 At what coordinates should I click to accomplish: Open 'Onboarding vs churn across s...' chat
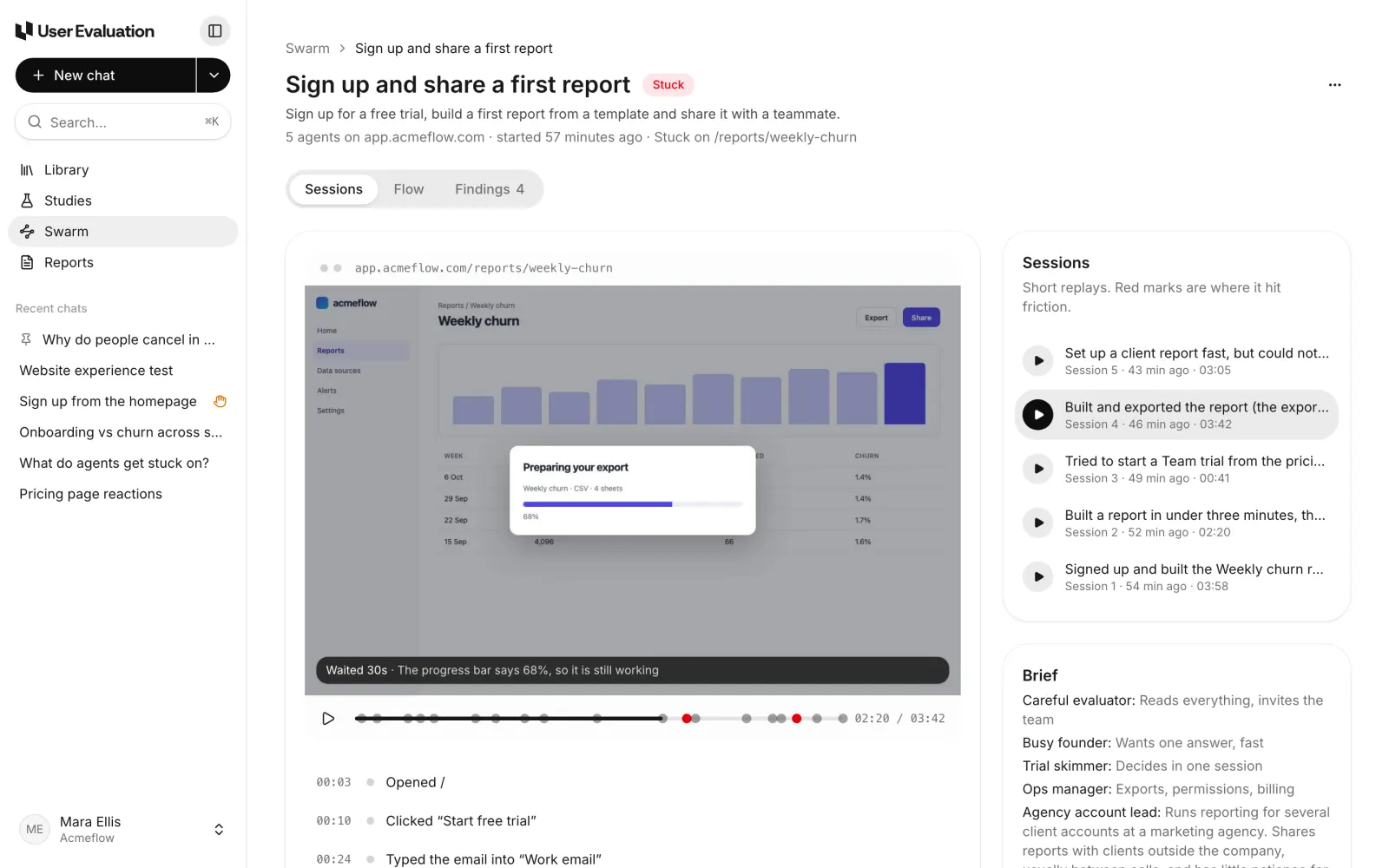tap(122, 432)
